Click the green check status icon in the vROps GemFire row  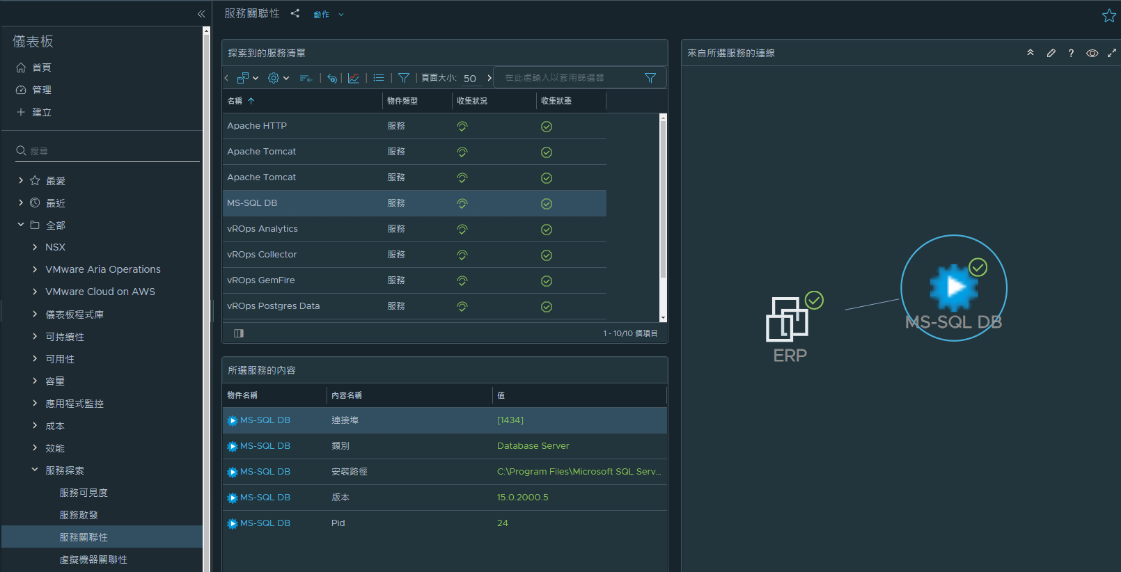point(546,281)
